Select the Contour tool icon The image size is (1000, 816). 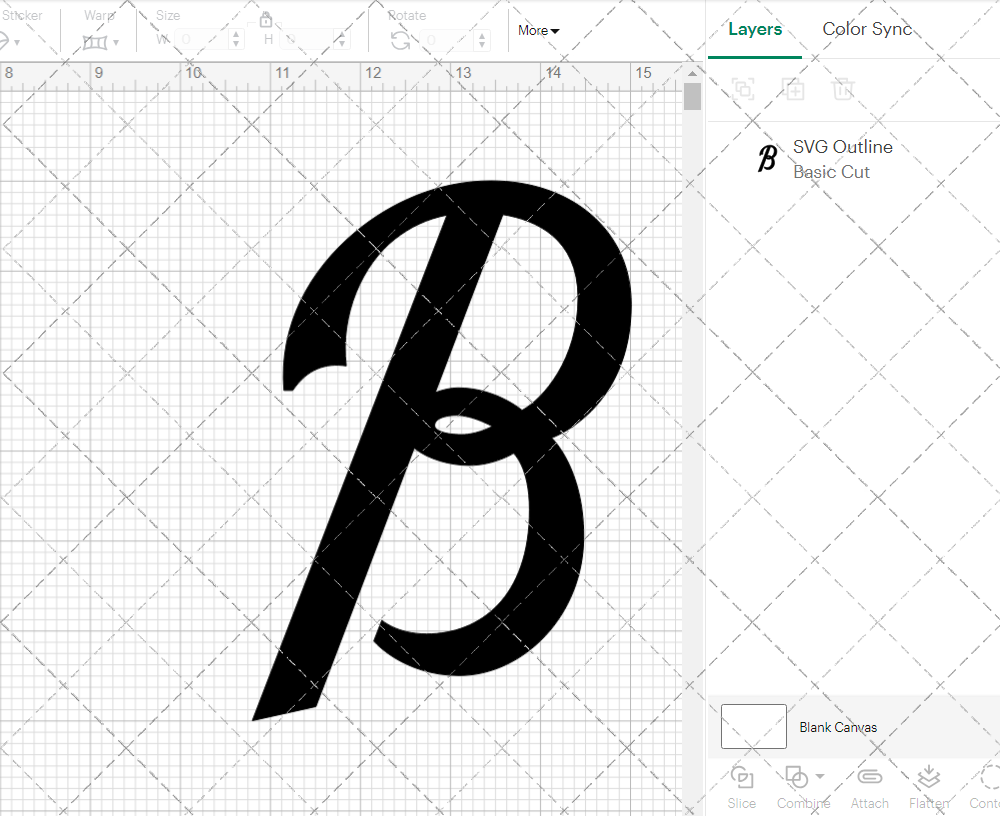990,777
